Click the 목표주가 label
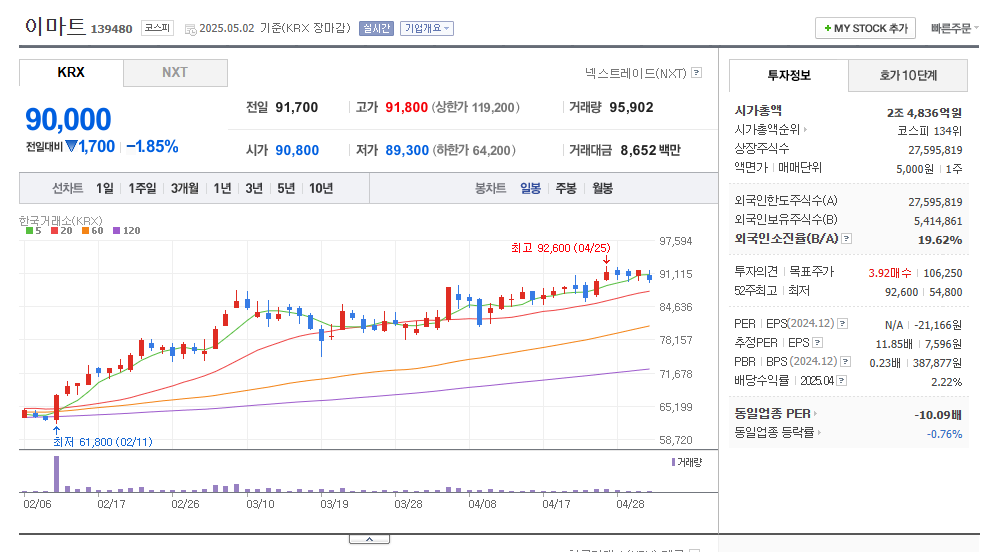Viewport: 992px width, 552px height. click(x=812, y=272)
